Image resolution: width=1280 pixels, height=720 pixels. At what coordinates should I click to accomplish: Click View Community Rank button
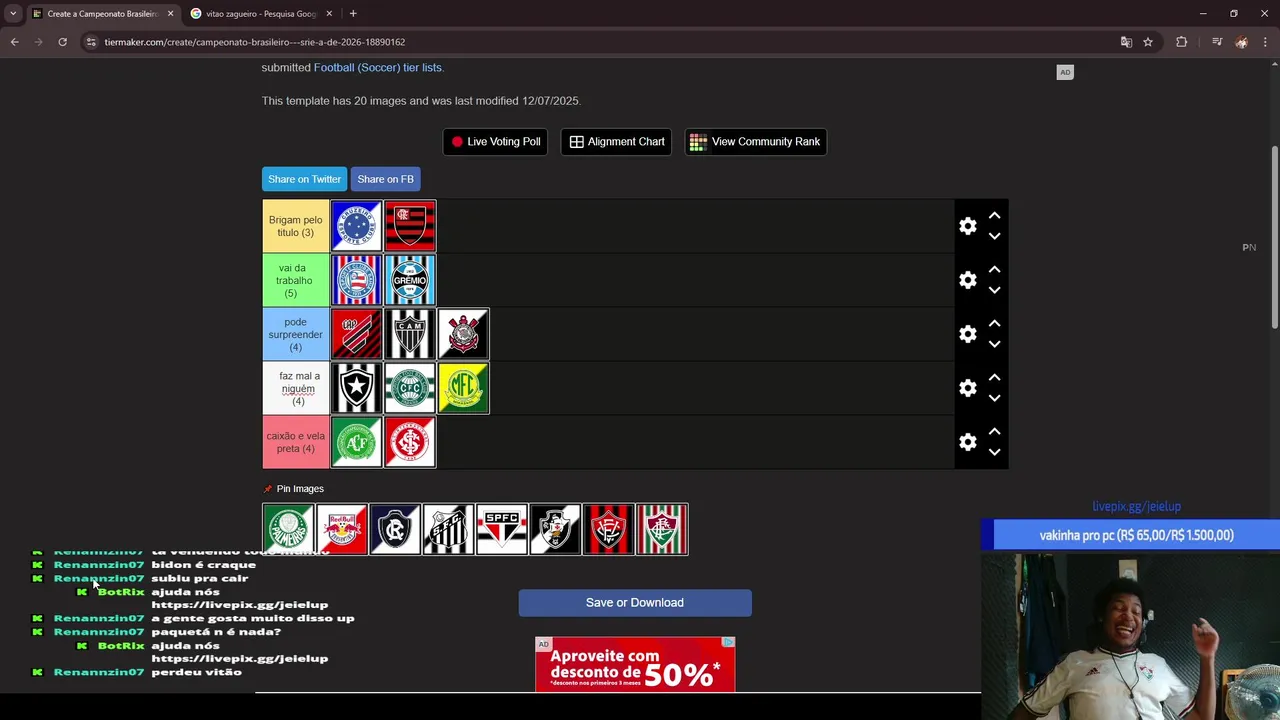755,142
